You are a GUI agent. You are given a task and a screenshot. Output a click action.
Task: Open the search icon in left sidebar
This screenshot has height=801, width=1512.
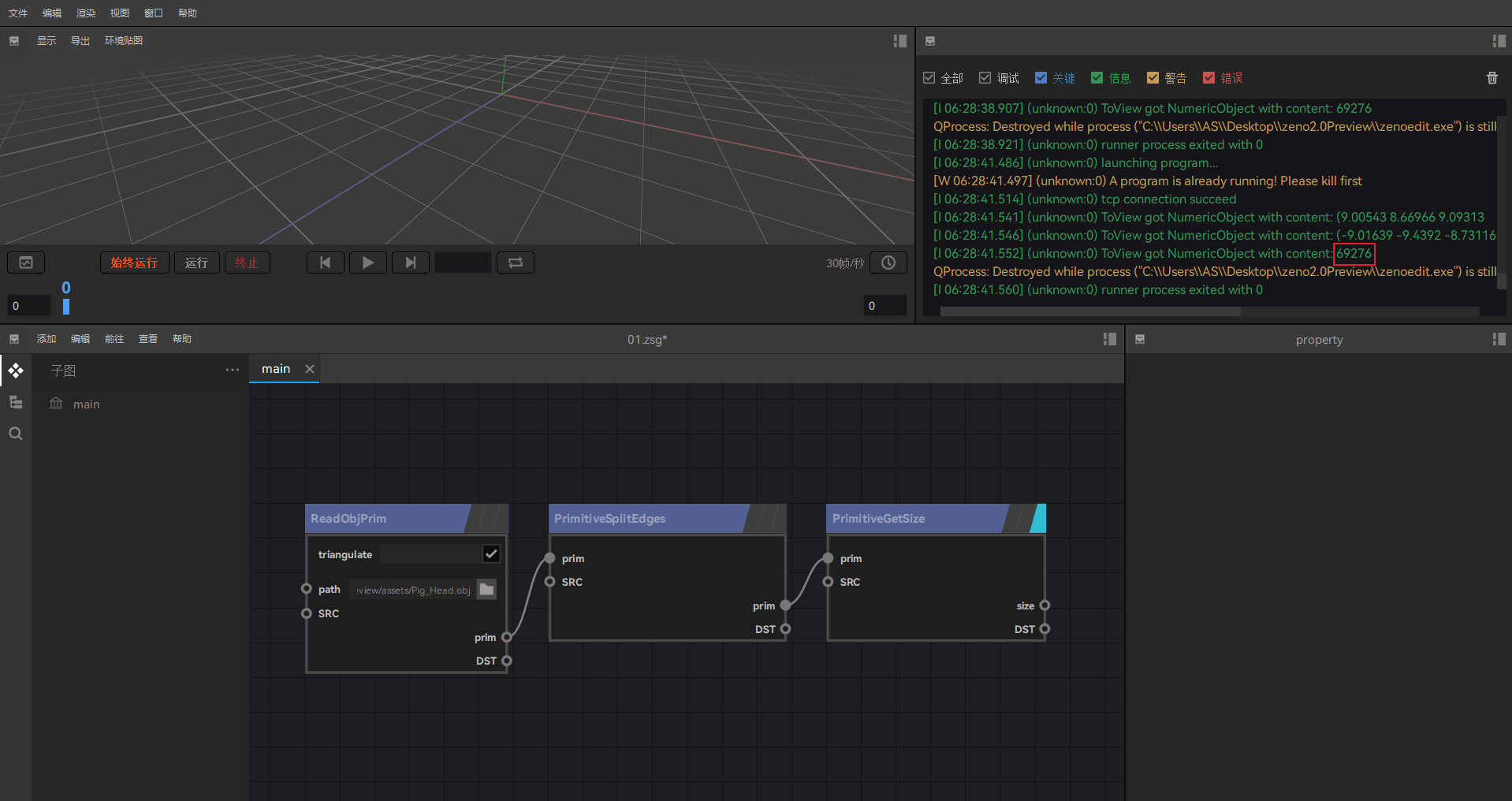[x=16, y=434]
